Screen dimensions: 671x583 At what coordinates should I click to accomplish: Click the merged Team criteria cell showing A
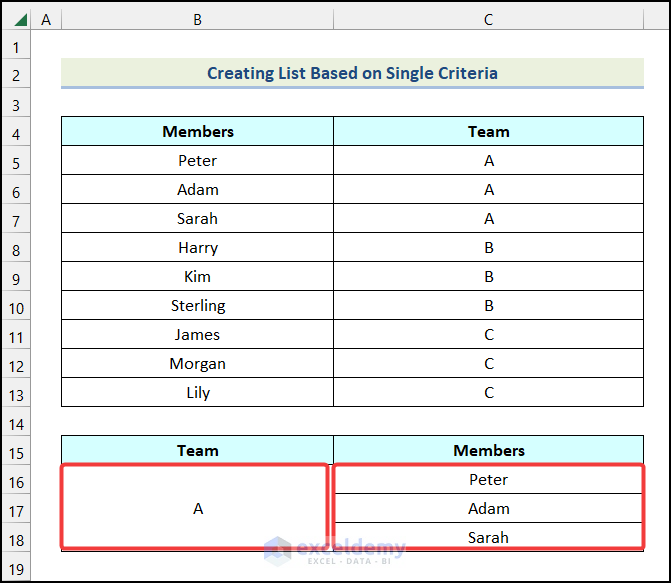[197, 509]
